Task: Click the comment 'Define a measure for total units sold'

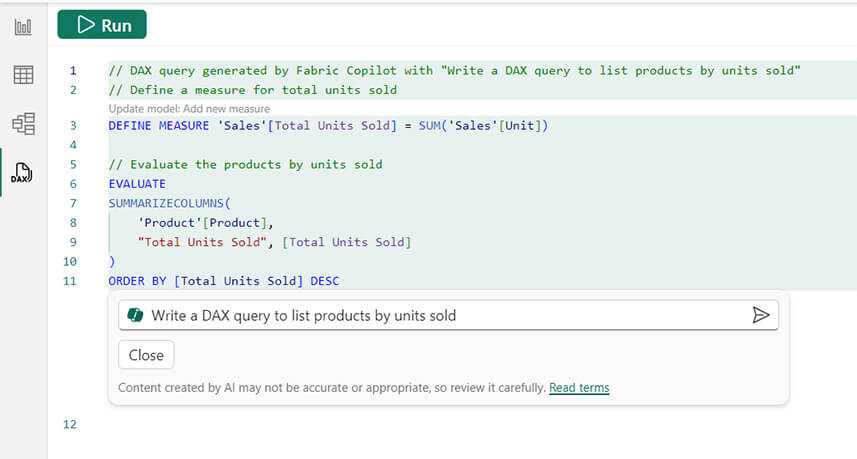Action: [253, 90]
